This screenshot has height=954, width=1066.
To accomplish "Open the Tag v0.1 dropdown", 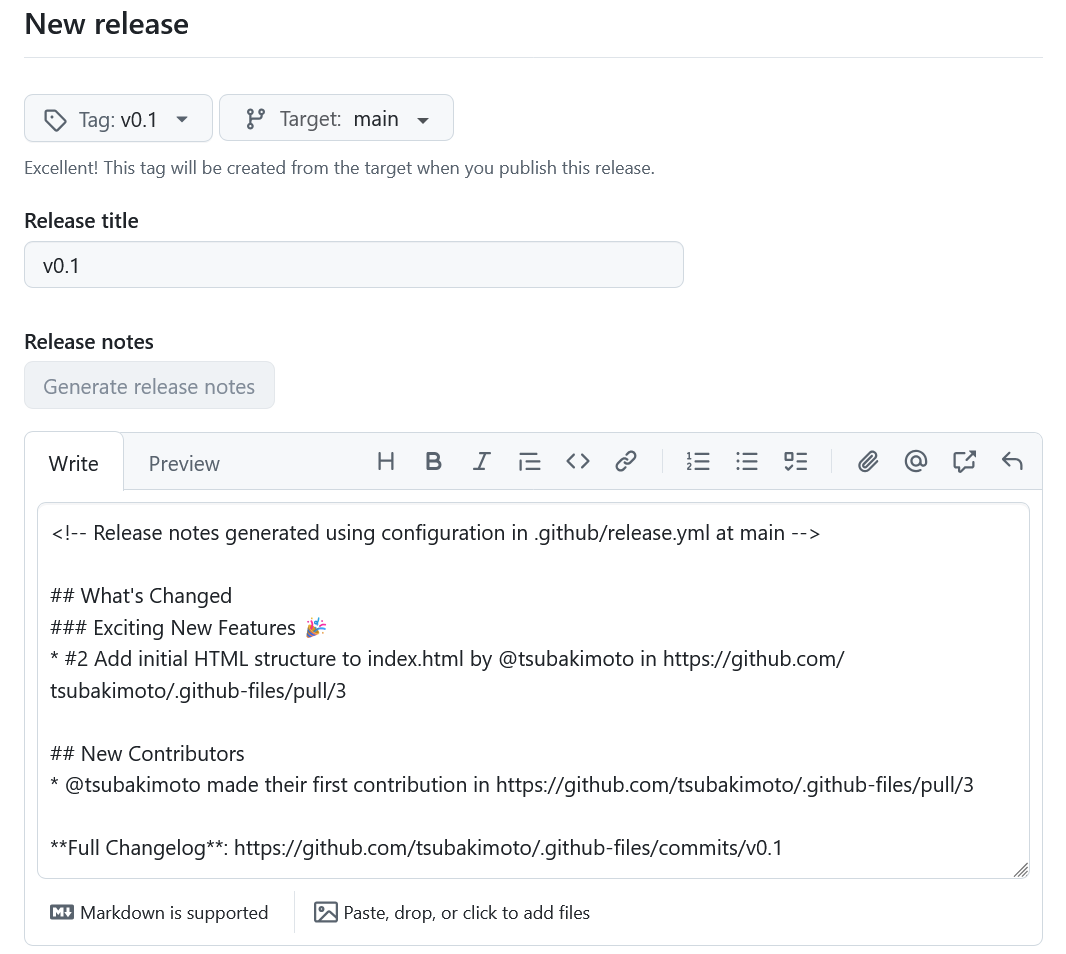I will [x=118, y=119].
